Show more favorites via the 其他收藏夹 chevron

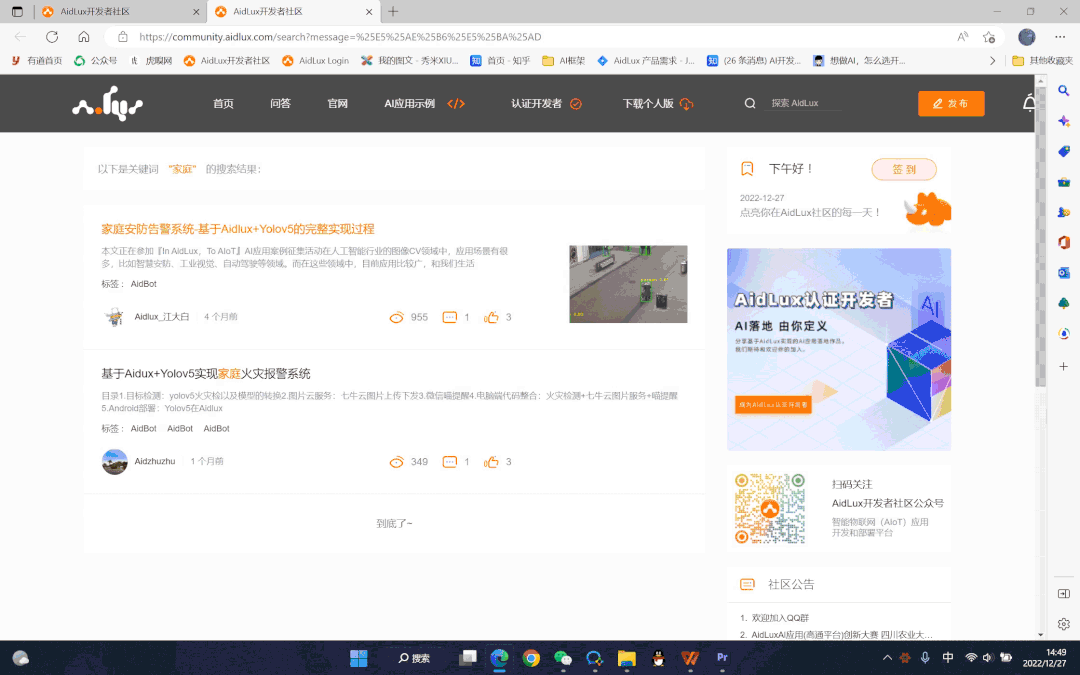992,59
